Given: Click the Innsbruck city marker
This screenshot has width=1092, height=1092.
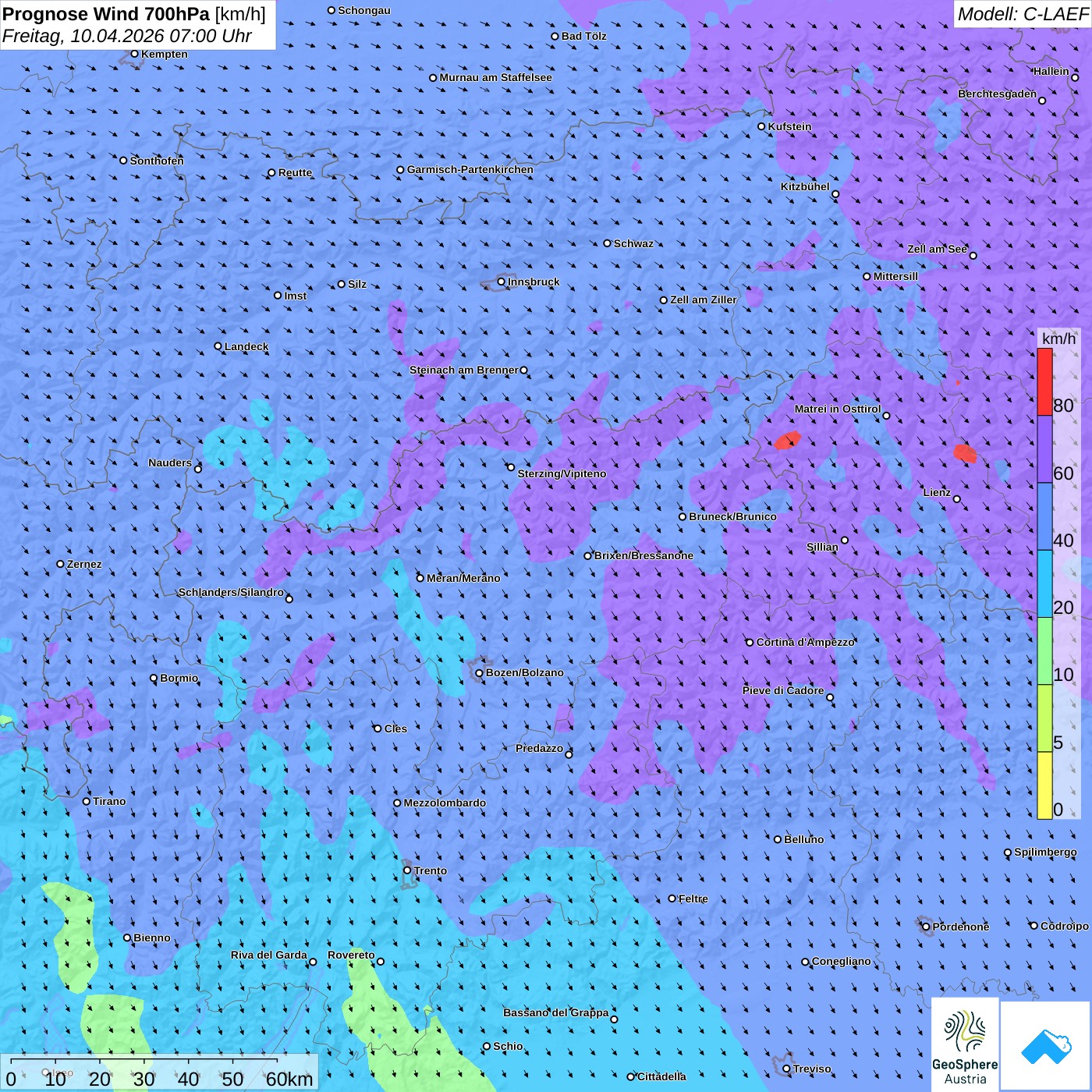Looking at the screenshot, I should pyautogui.click(x=502, y=282).
